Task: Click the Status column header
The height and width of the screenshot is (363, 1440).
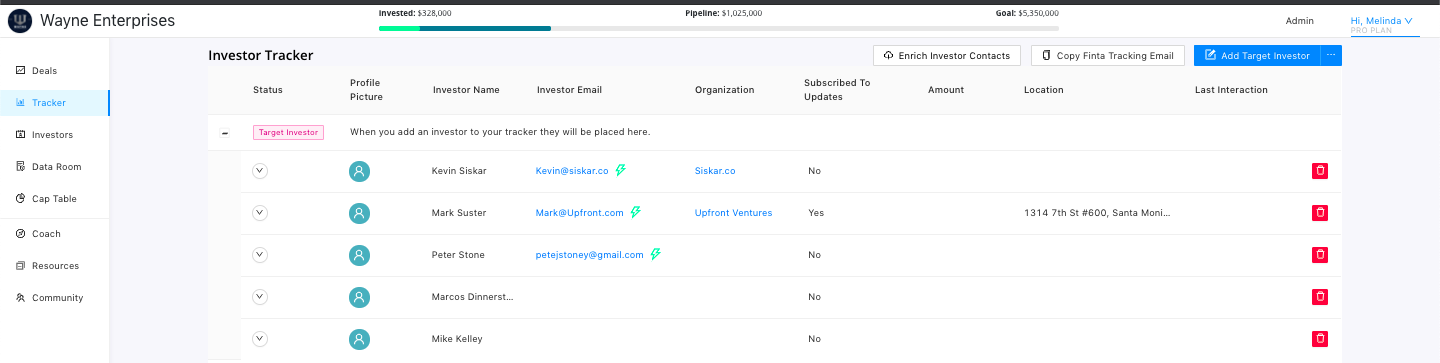Action: pyautogui.click(x=268, y=90)
